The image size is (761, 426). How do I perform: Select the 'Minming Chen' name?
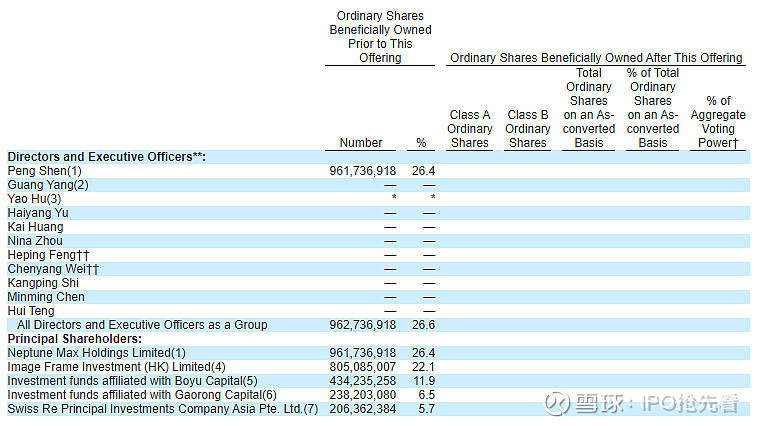[46, 297]
